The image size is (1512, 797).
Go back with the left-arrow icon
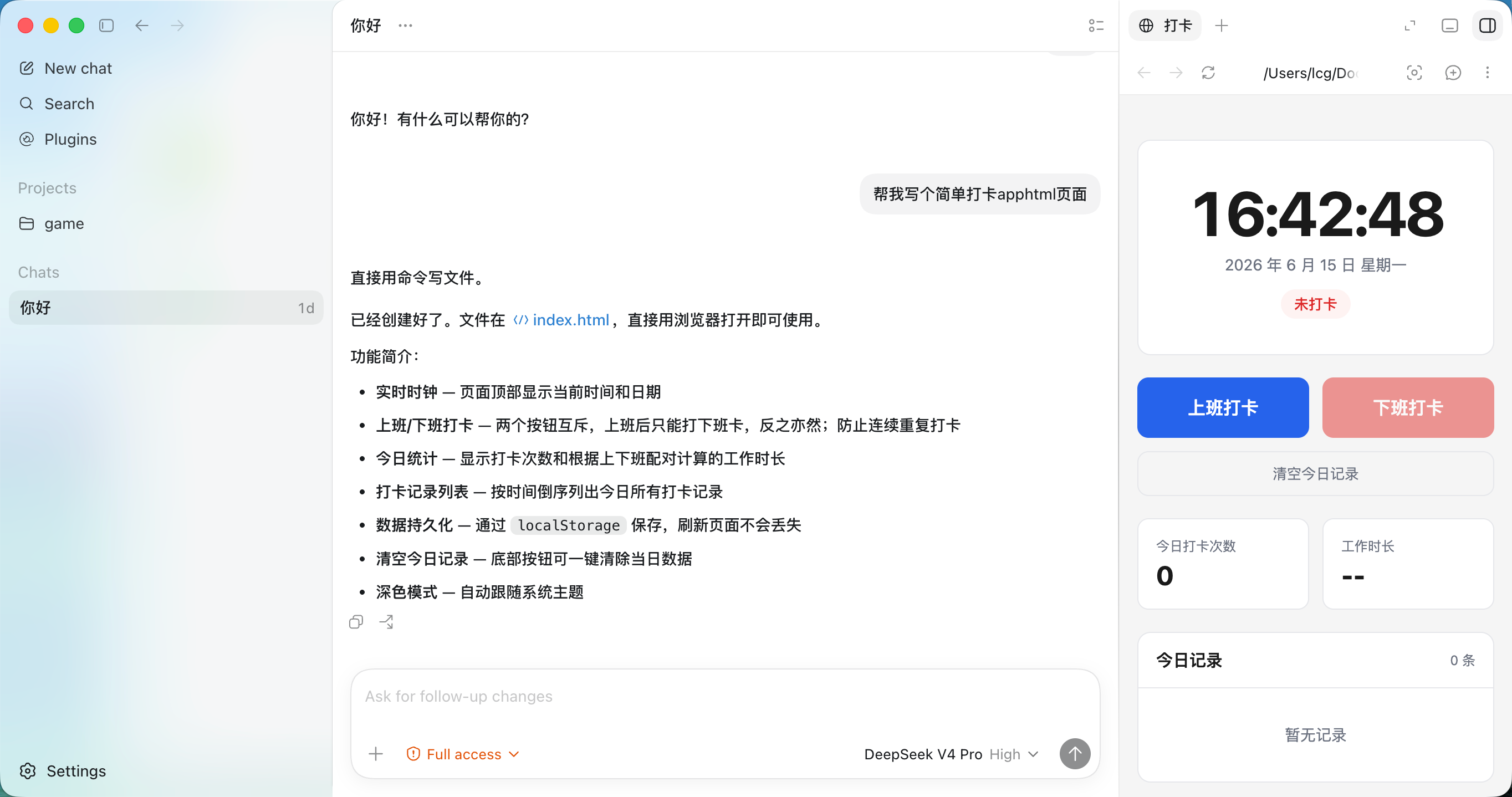tap(141, 25)
